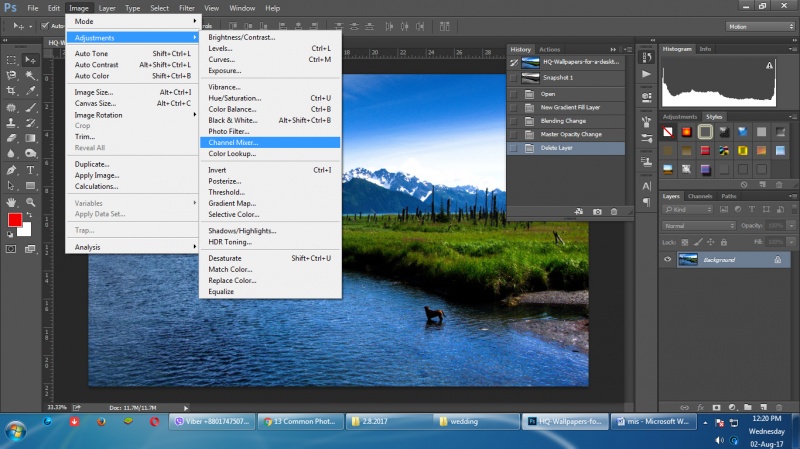Open the layer blending mode Normal dropdown
This screenshot has width=800, height=449.
click(698, 226)
